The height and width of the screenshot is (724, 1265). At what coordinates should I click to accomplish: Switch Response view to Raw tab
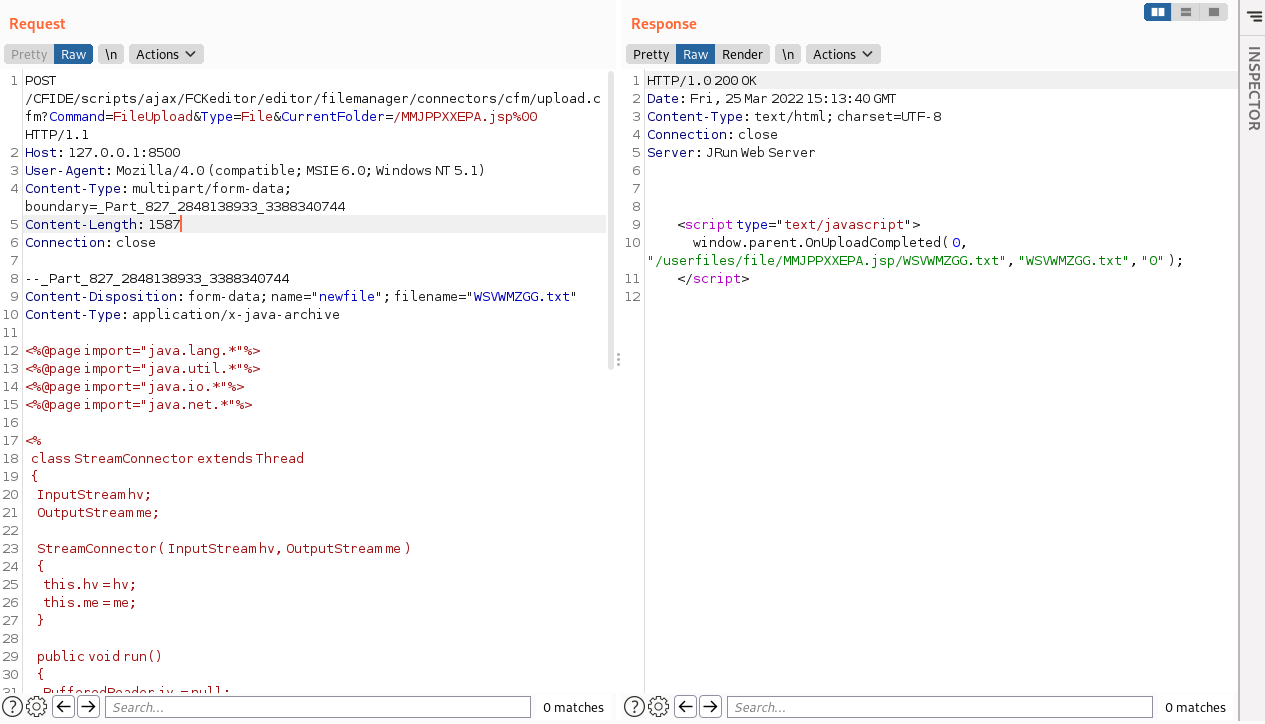point(696,54)
